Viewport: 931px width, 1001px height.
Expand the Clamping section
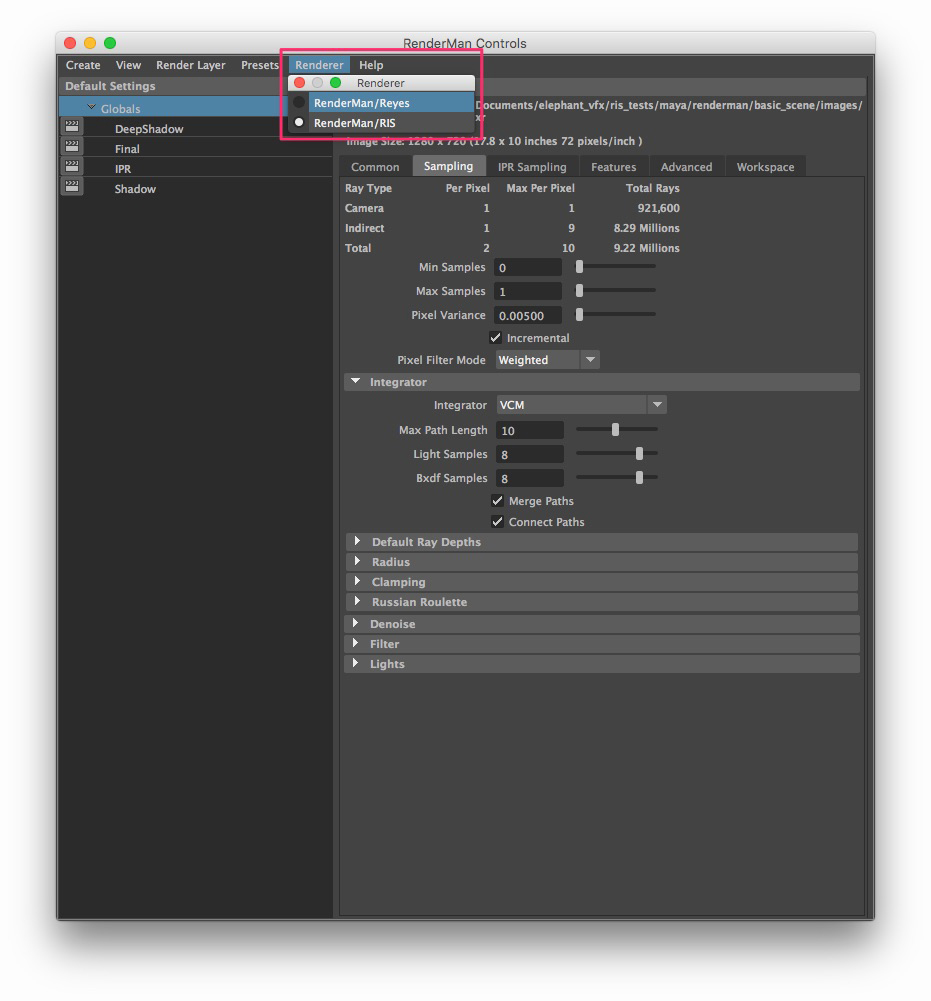[x=358, y=582]
